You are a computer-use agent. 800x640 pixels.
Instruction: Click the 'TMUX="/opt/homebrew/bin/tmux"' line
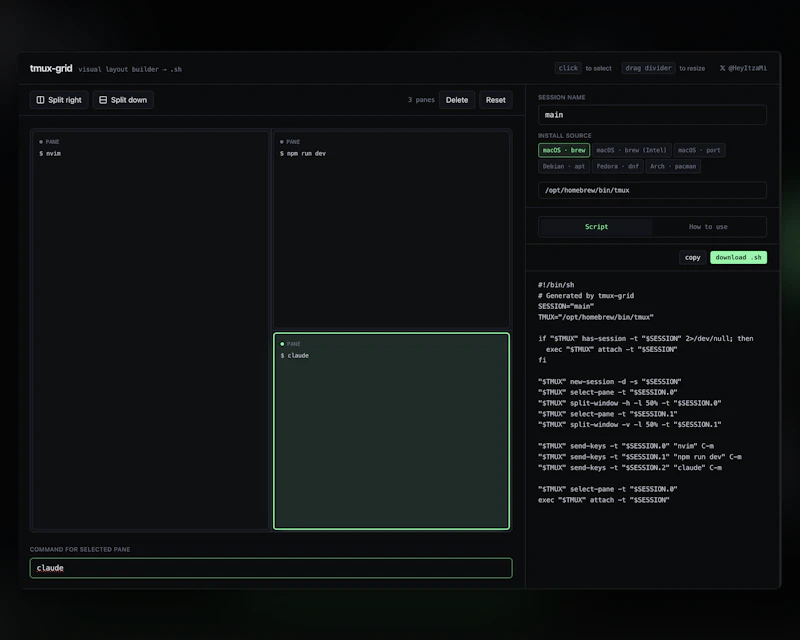[x=596, y=317]
